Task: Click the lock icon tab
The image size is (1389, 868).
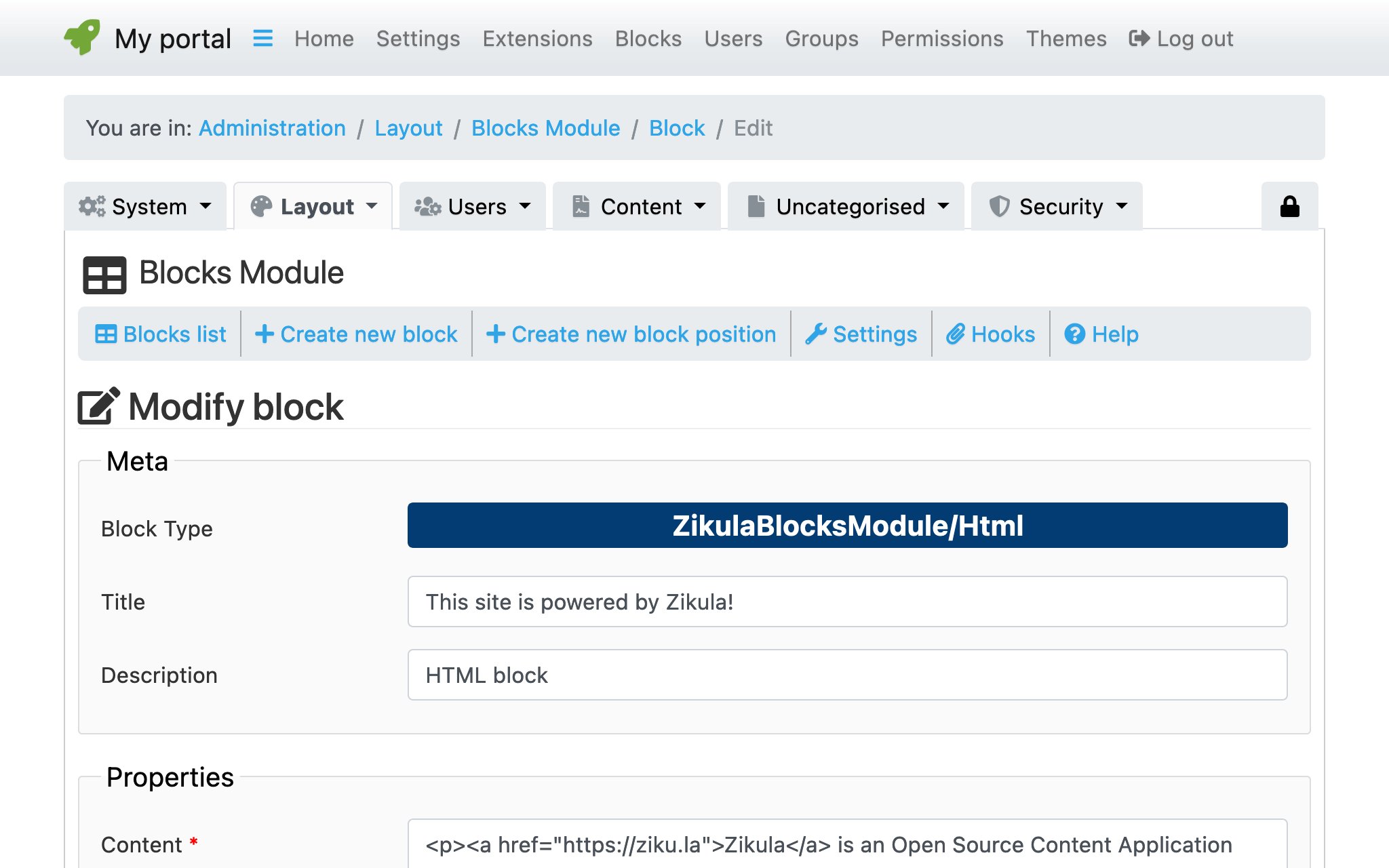Action: [x=1289, y=206]
